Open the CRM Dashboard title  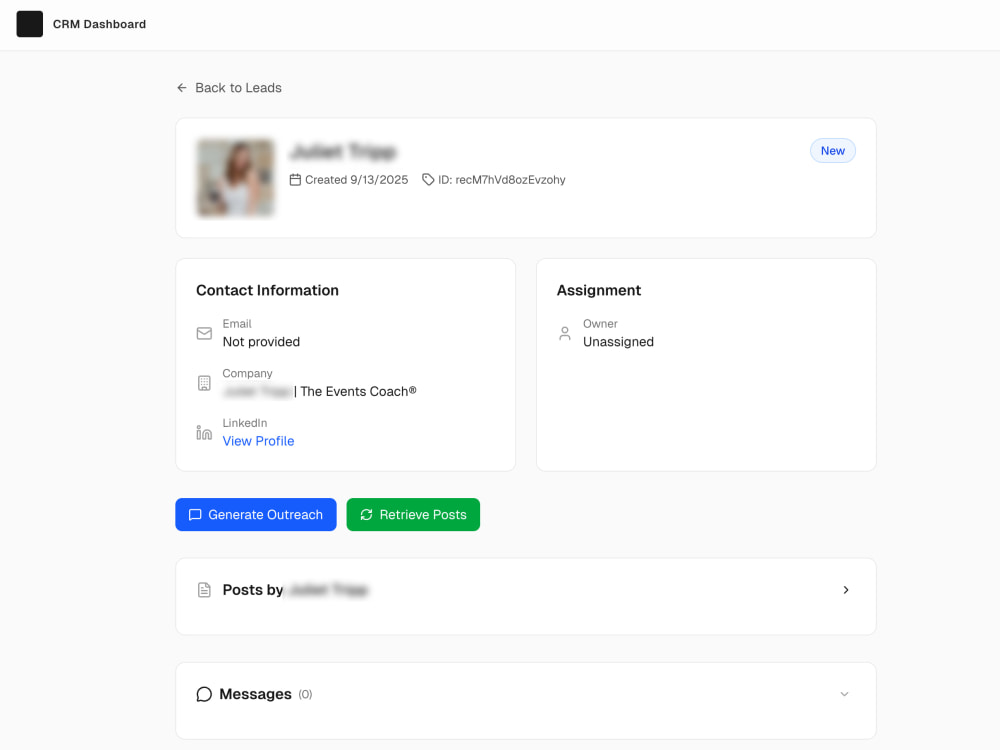click(99, 24)
